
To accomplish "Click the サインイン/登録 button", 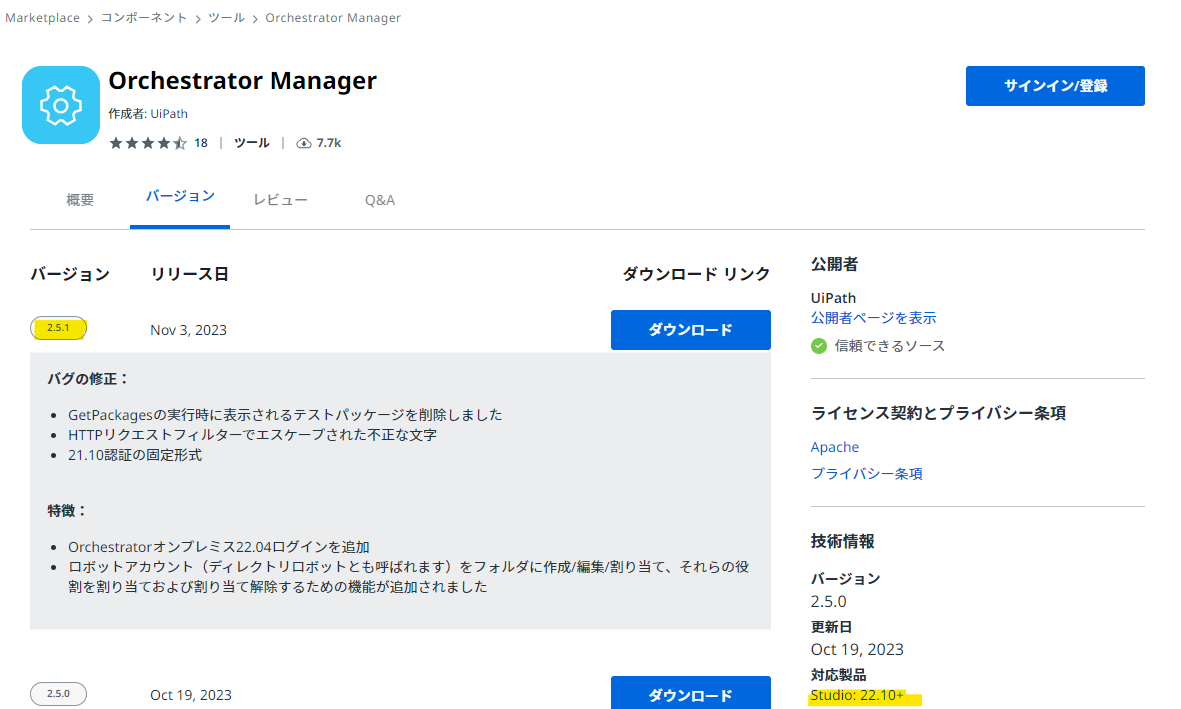I will pyautogui.click(x=1054, y=86).
